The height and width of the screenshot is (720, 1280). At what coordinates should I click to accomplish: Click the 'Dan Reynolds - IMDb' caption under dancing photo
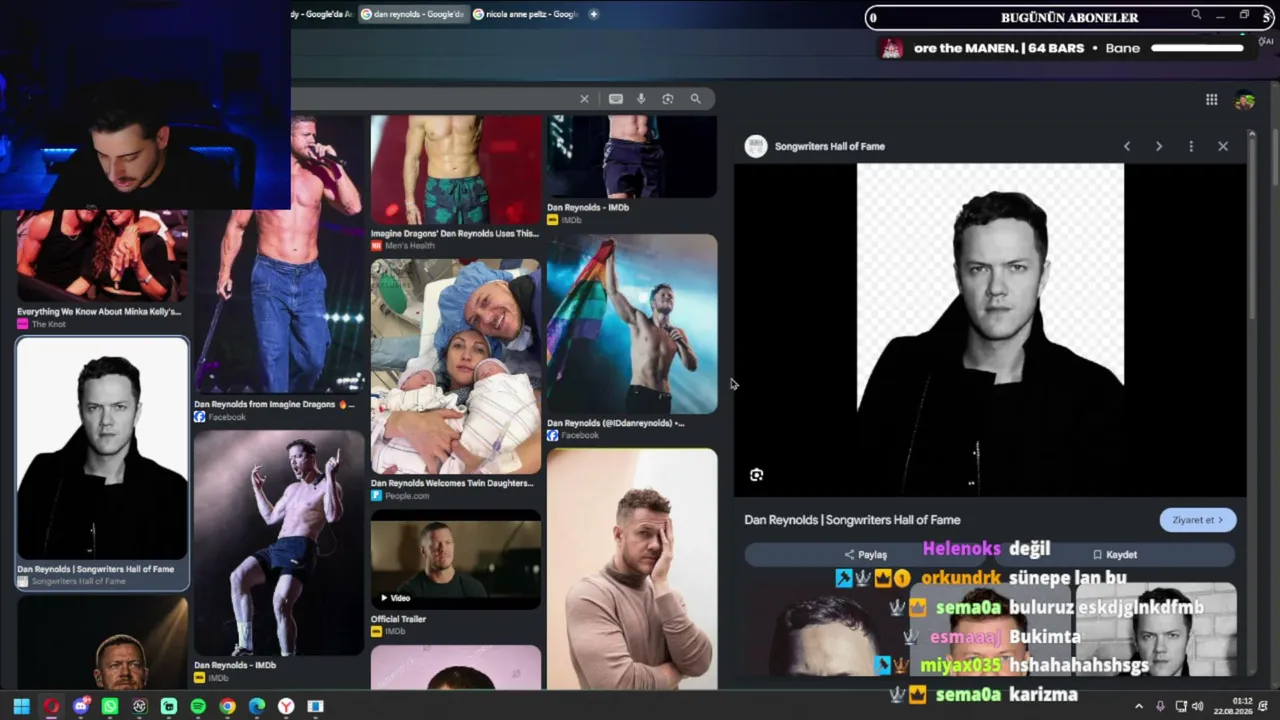tap(235, 665)
